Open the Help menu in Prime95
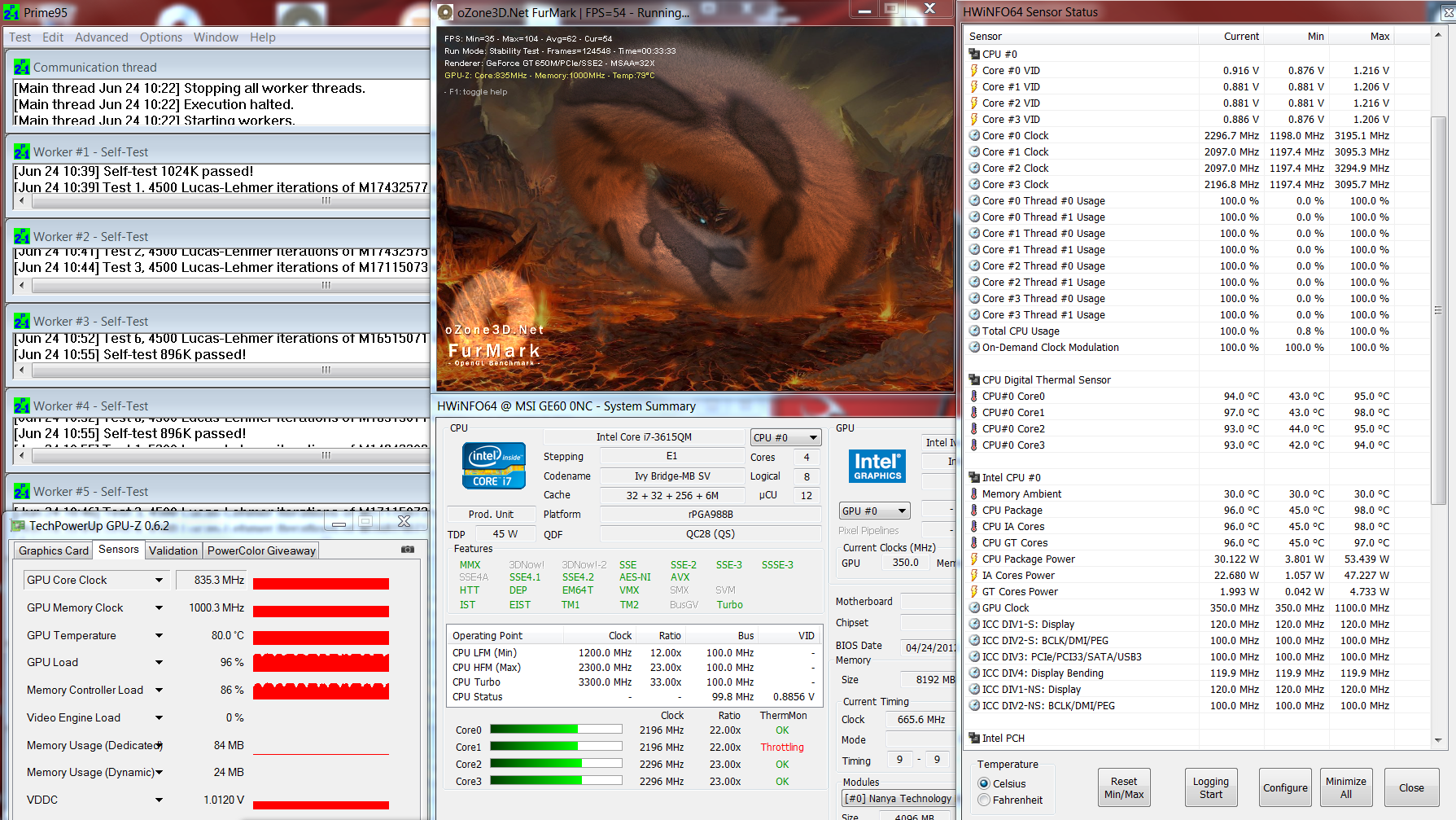This screenshot has width=1456, height=820. click(263, 37)
